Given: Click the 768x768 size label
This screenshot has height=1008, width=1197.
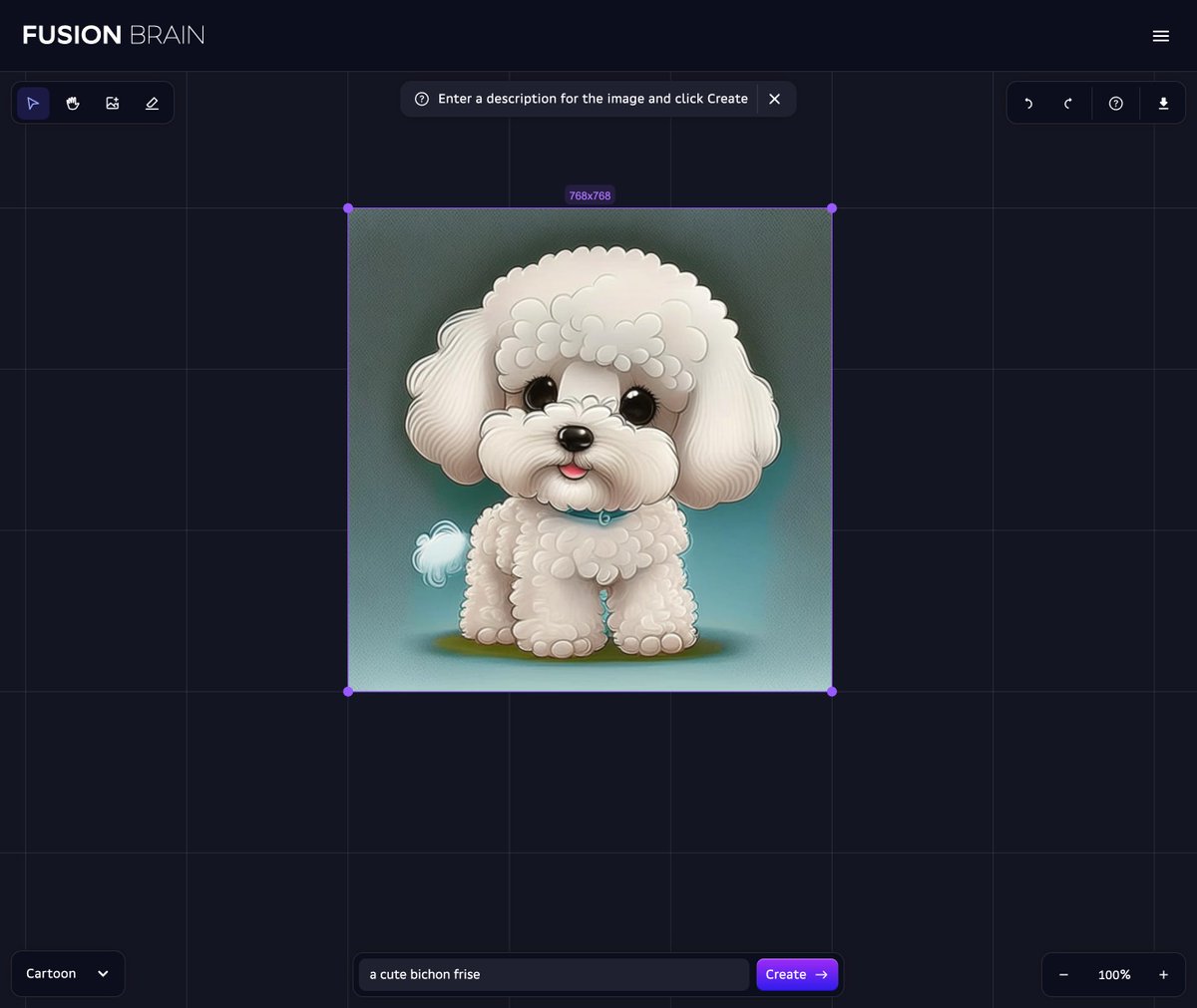Looking at the screenshot, I should pyautogui.click(x=590, y=195).
